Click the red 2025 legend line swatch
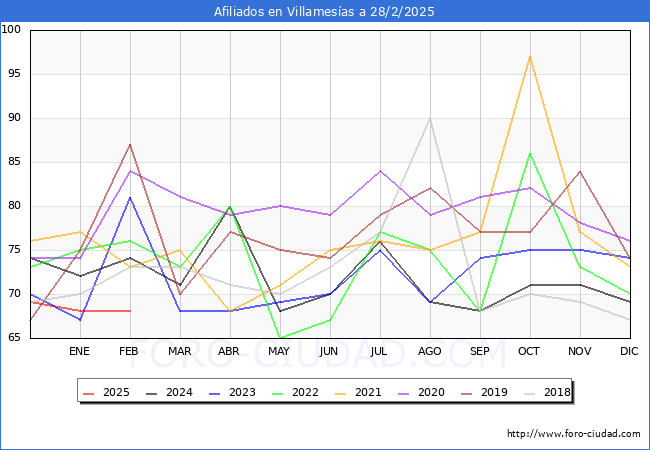The image size is (650, 450). (x=89, y=393)
